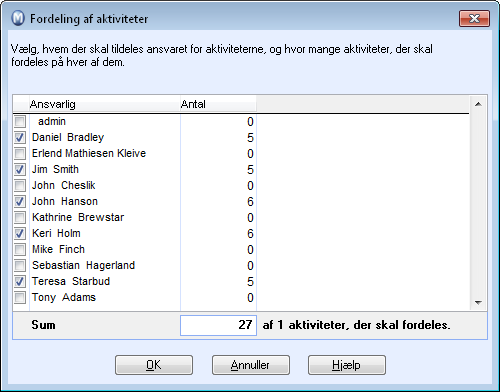The width and height of the screenshot is (500, 392).
Task: Click the list's scroll down arrow
Action: [x=478, y=303]
